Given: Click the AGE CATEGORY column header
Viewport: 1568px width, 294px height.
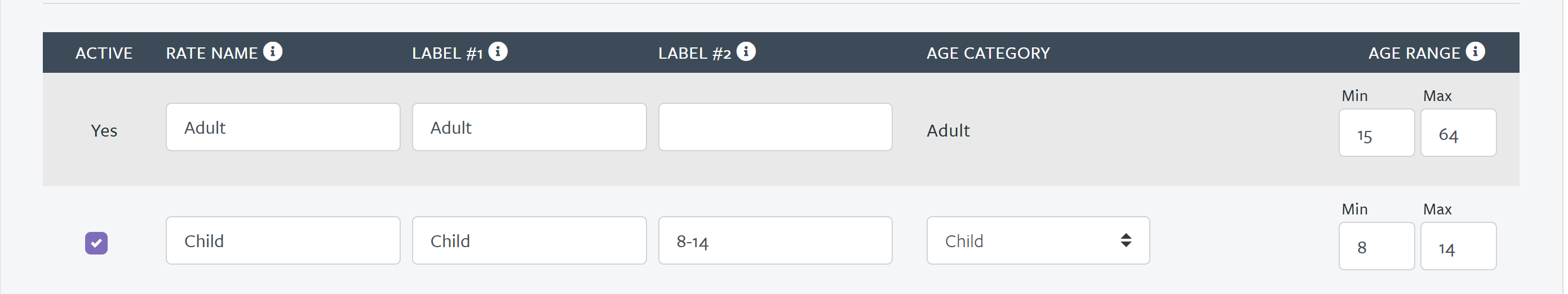Looking at the screenshot, I should (x=989, y=53).
